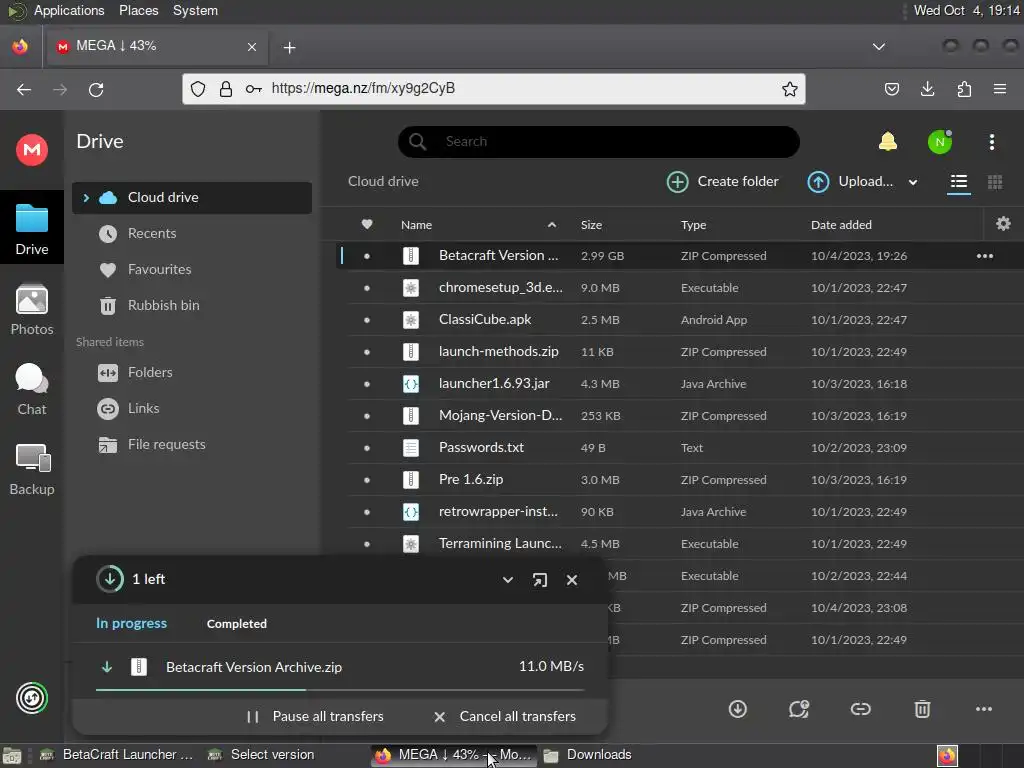Toggle favourite dot for ClassiCube.apk
1024x768 pixels.
pyautogui.click(x=366, y=320)
